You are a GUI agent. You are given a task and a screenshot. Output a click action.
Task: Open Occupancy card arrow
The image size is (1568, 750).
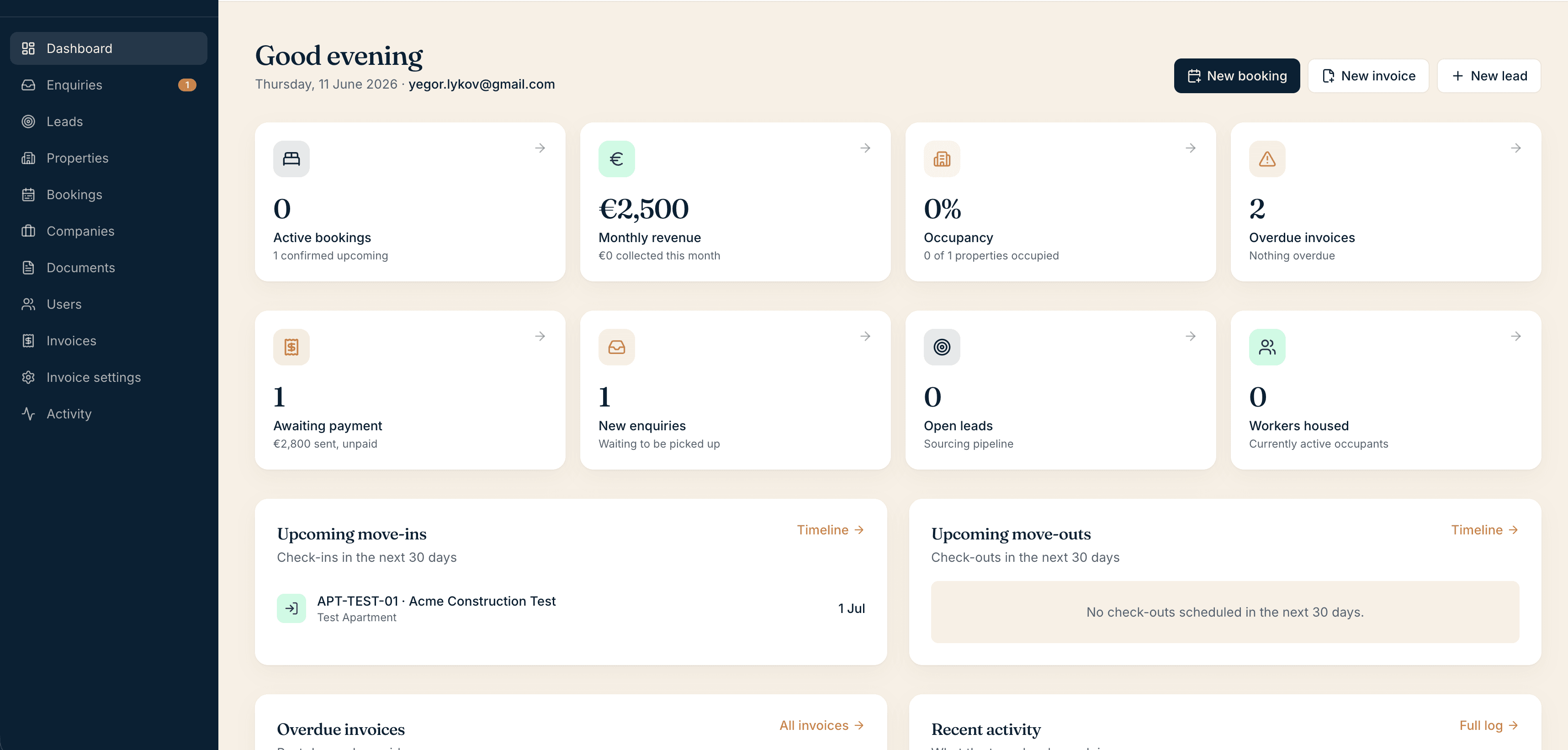pyautogui.click(x=1191, y=148)
